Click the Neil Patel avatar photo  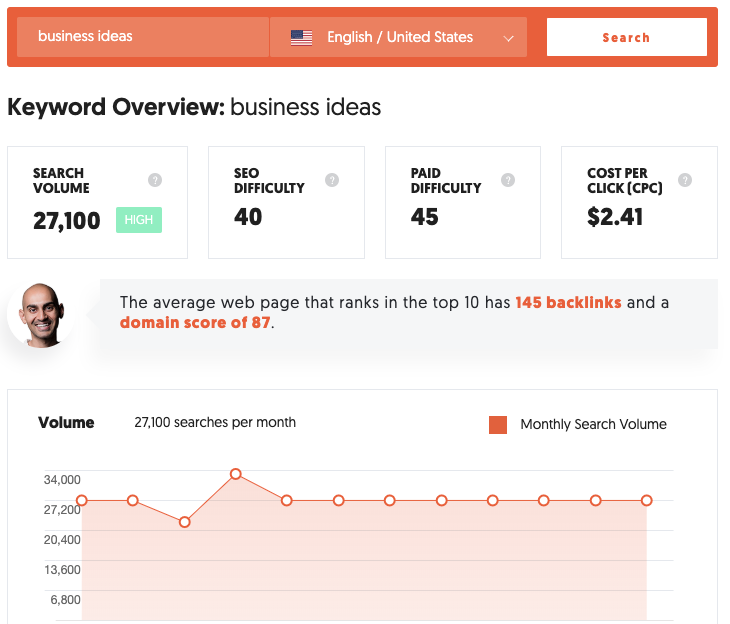click(41, 315)
